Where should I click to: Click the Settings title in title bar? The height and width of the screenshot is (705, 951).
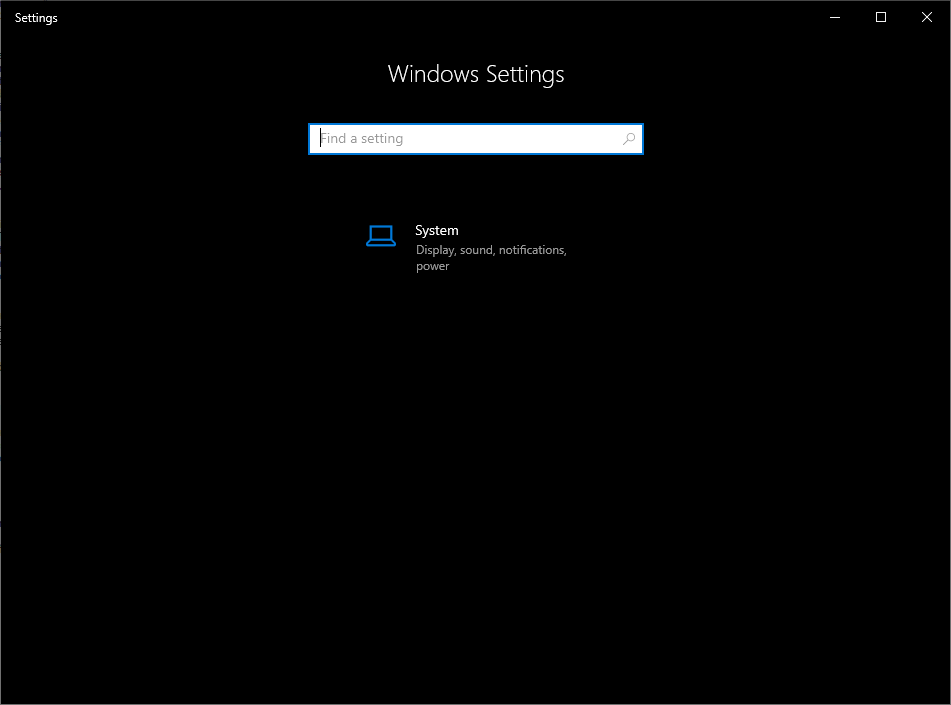click(x=36, y=18)
